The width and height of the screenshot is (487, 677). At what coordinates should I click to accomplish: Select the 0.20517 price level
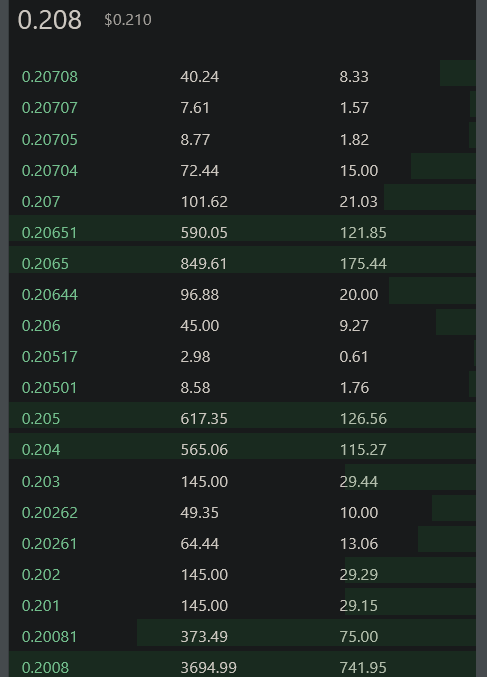[50, 357]
